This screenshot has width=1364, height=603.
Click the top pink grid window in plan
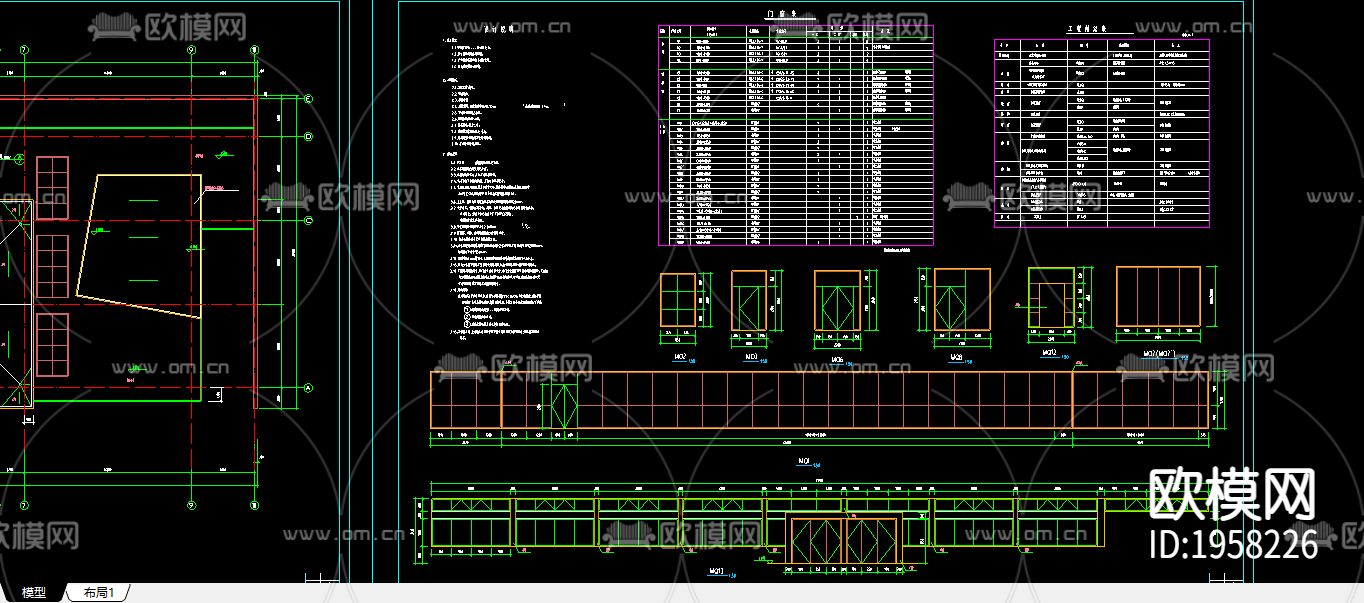coord(52,187)
